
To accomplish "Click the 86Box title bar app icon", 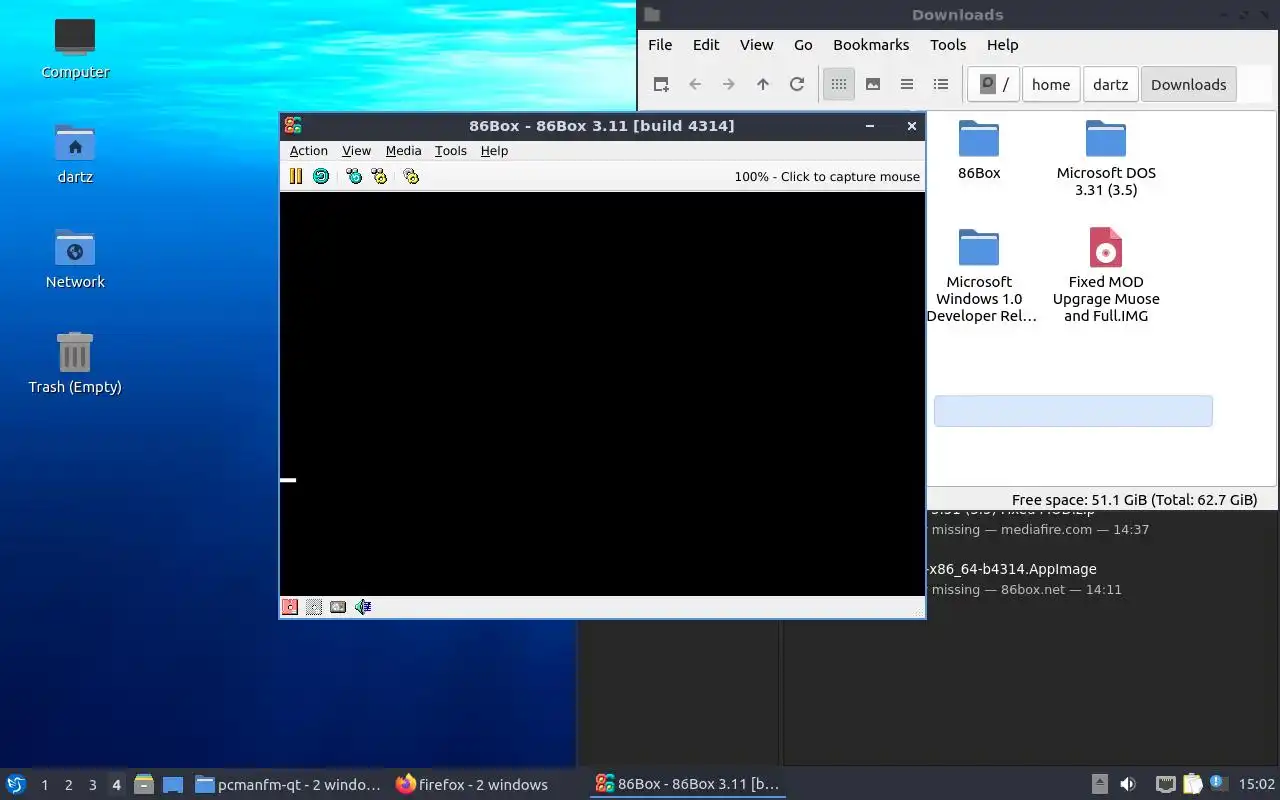I will [293, 126].
